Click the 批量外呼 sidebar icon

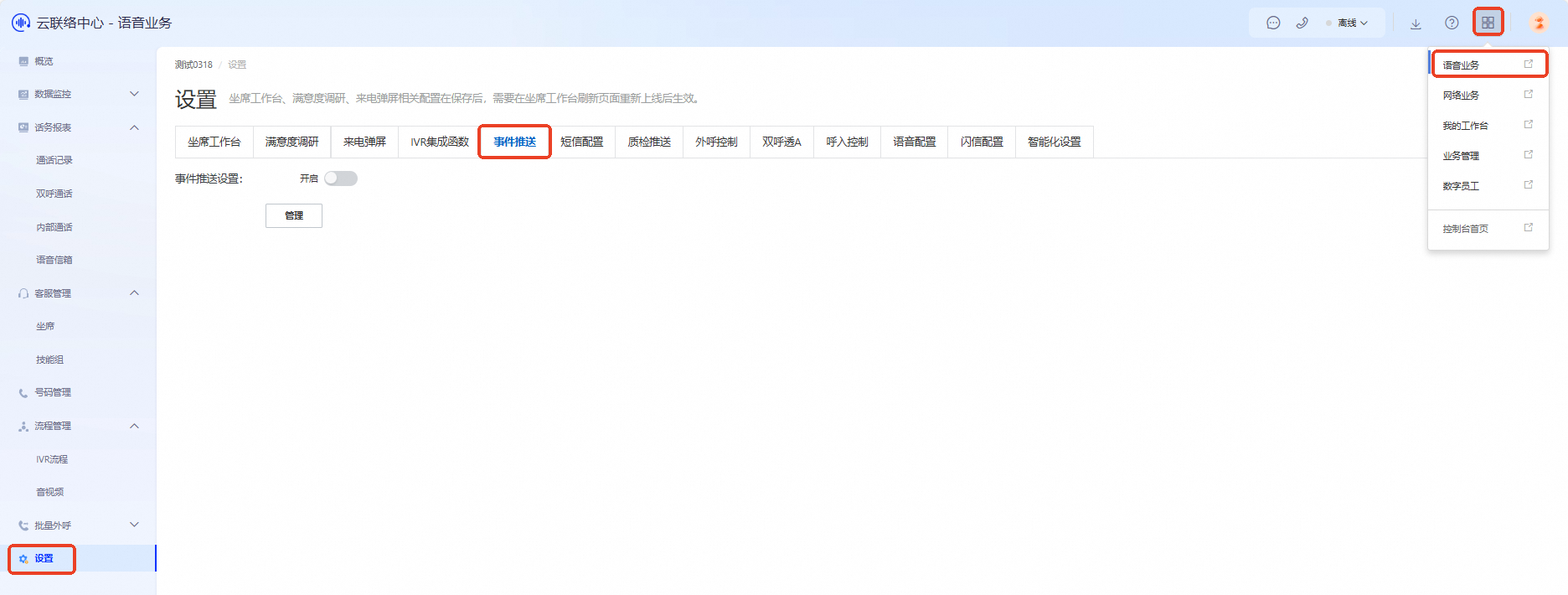coord(23,525)
